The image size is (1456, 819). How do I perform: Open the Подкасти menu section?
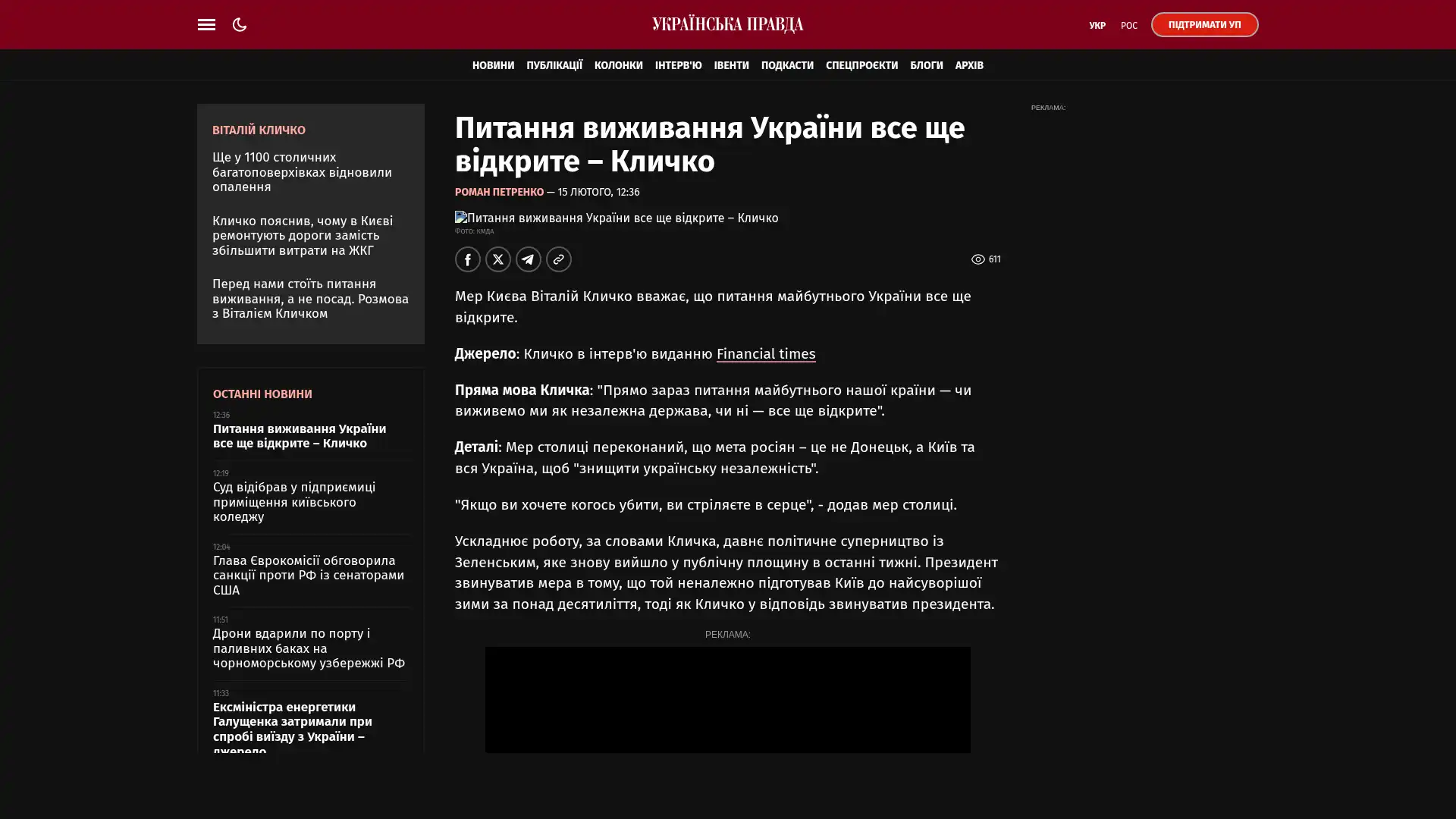pyautogui.click(x=786, y=65)
